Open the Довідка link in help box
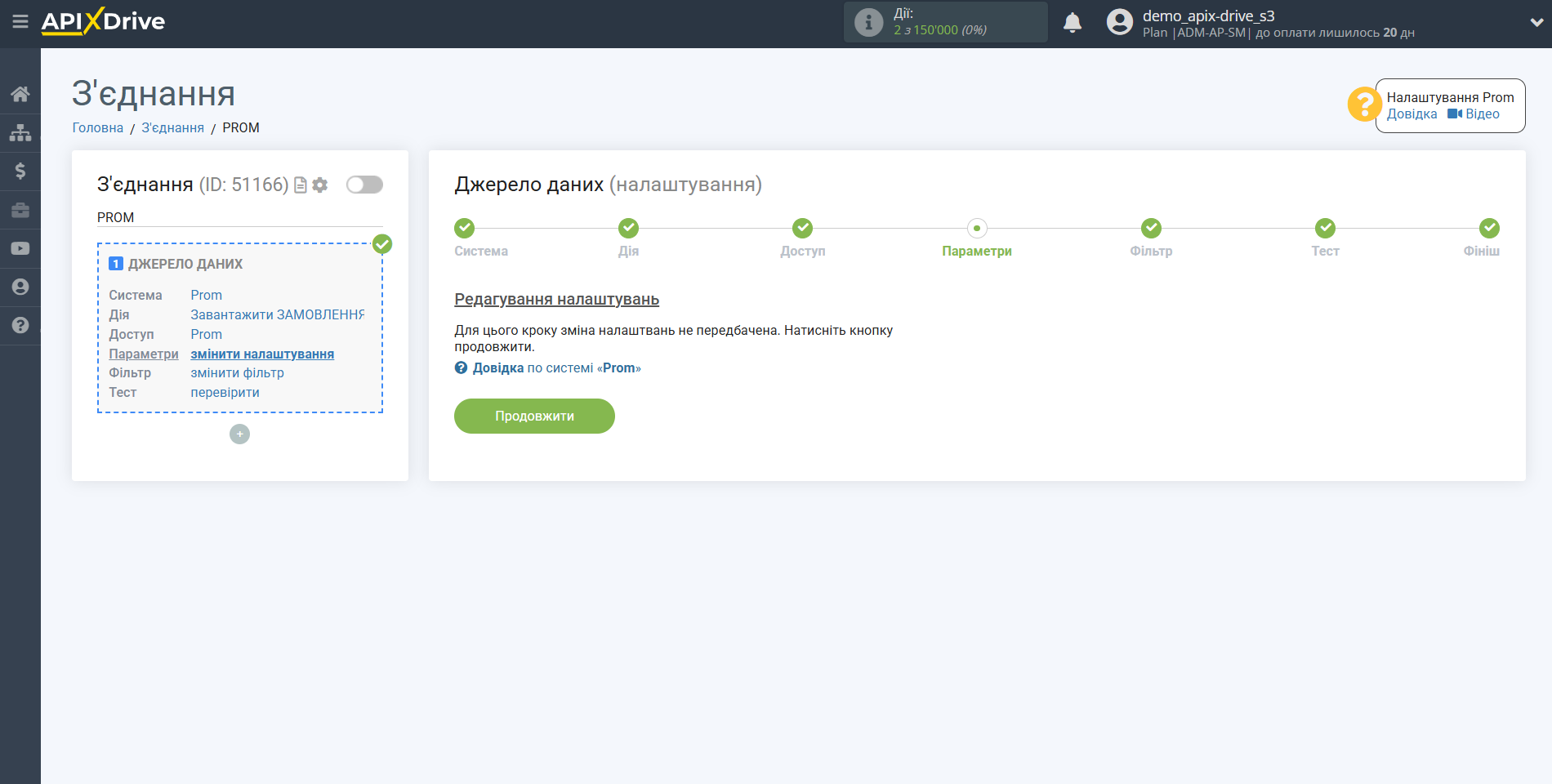Viewport: 1552px width, 784px height. click(1412, 114)
